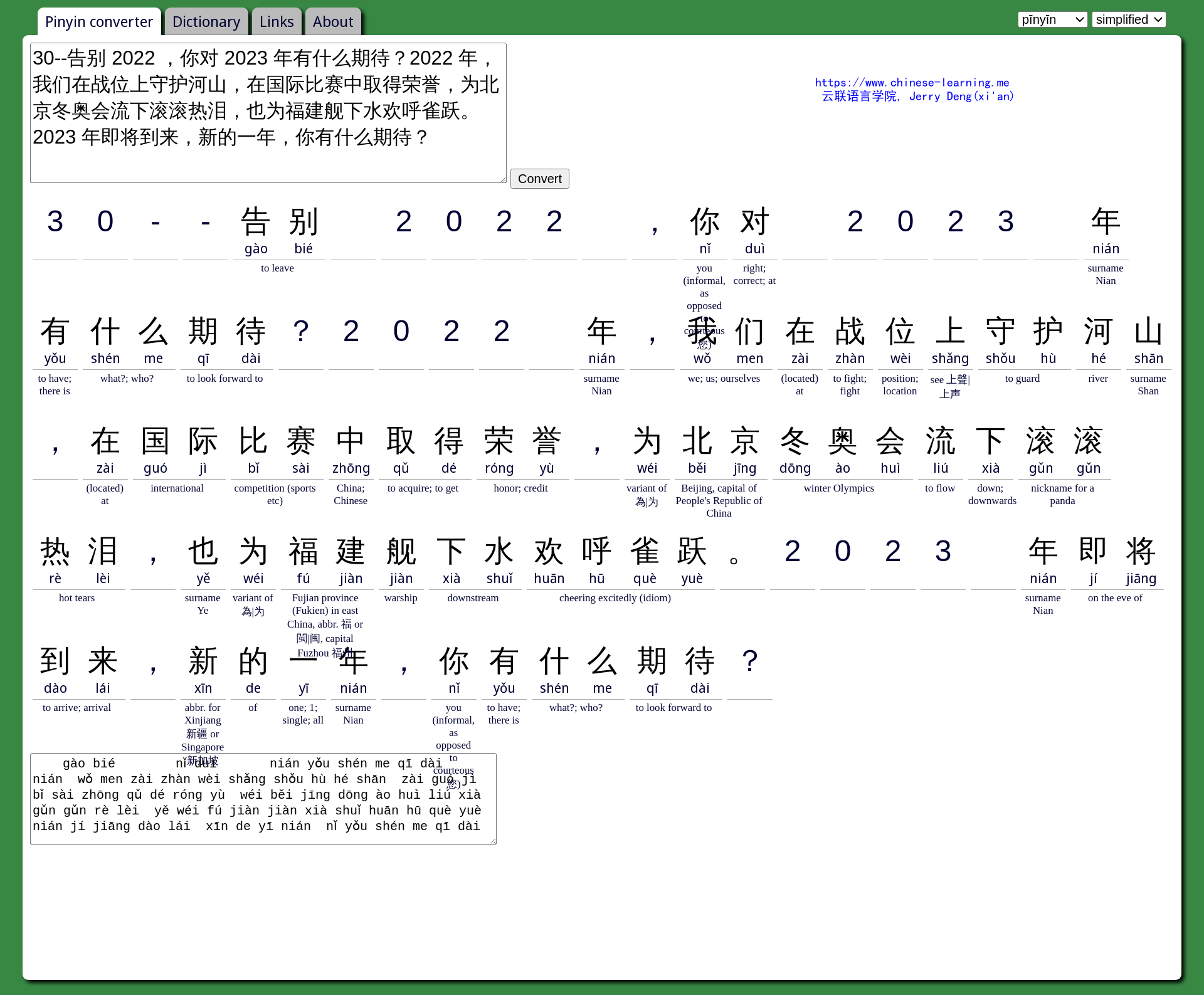Click the definition 'on the eve of'

1115,598
